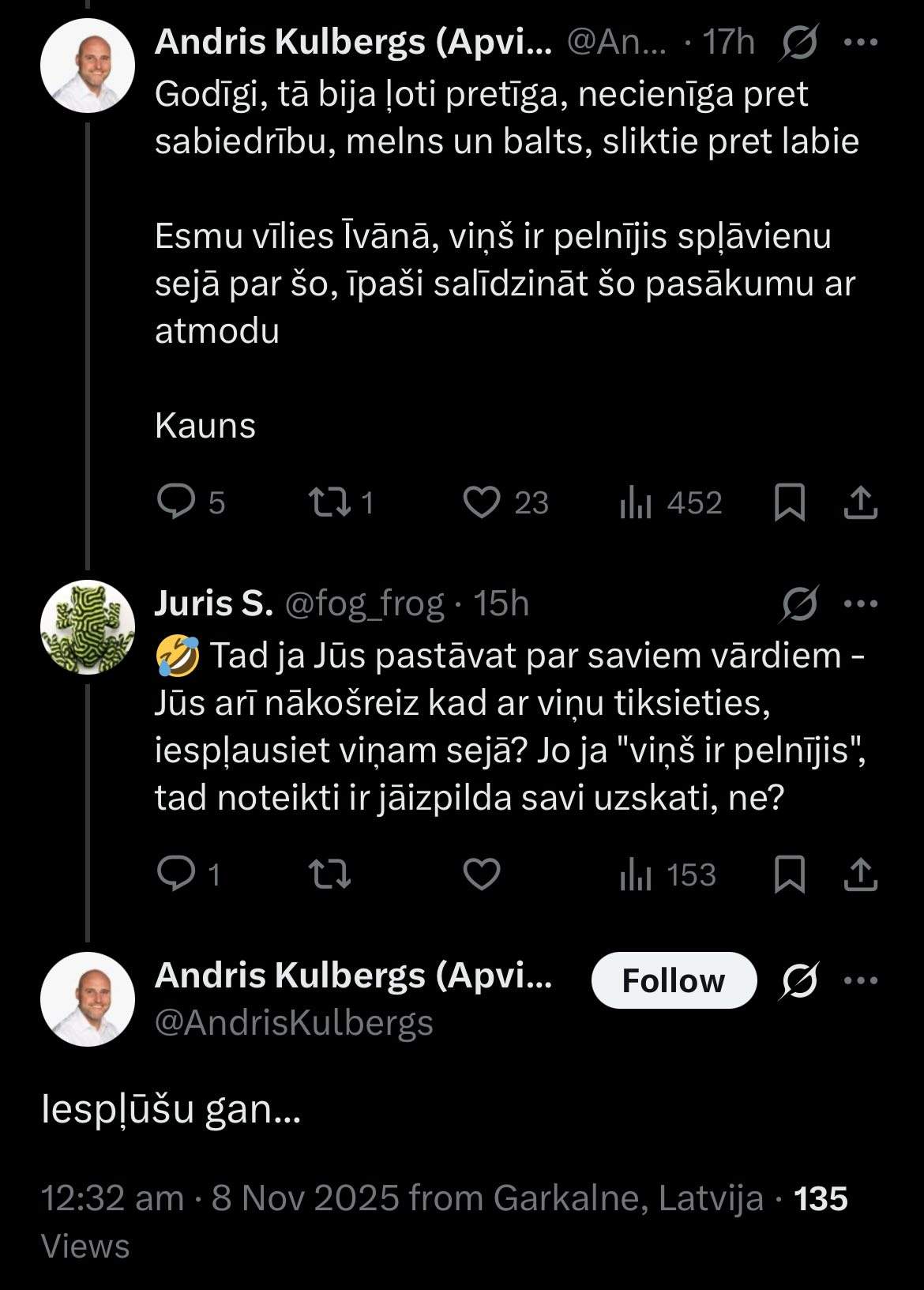The height and width of the screenshot is (1290, 924).
Task: Open three-dot menu of top tweet
Action: coord(861,43)
